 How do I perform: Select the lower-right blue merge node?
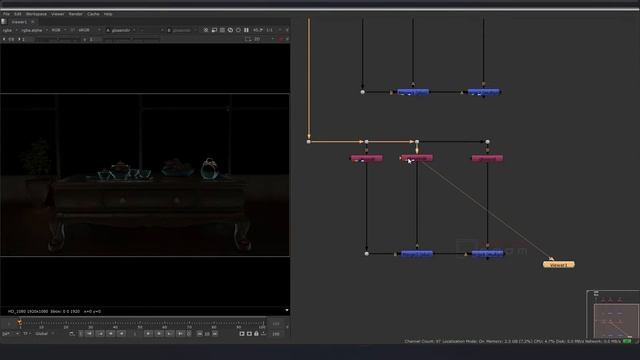[x=487, y=254]
